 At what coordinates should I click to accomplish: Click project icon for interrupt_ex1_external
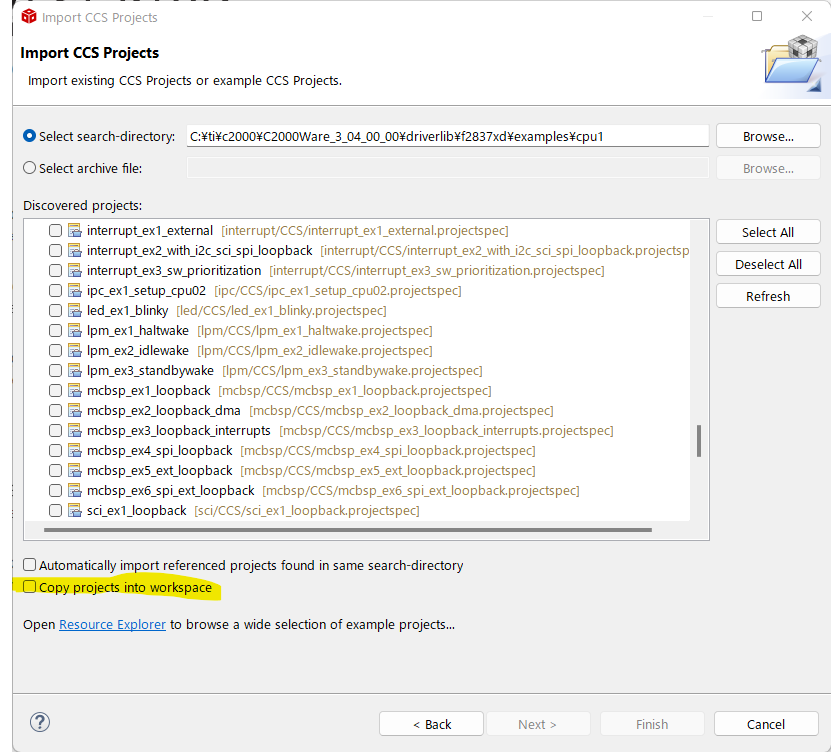point(75,231)
